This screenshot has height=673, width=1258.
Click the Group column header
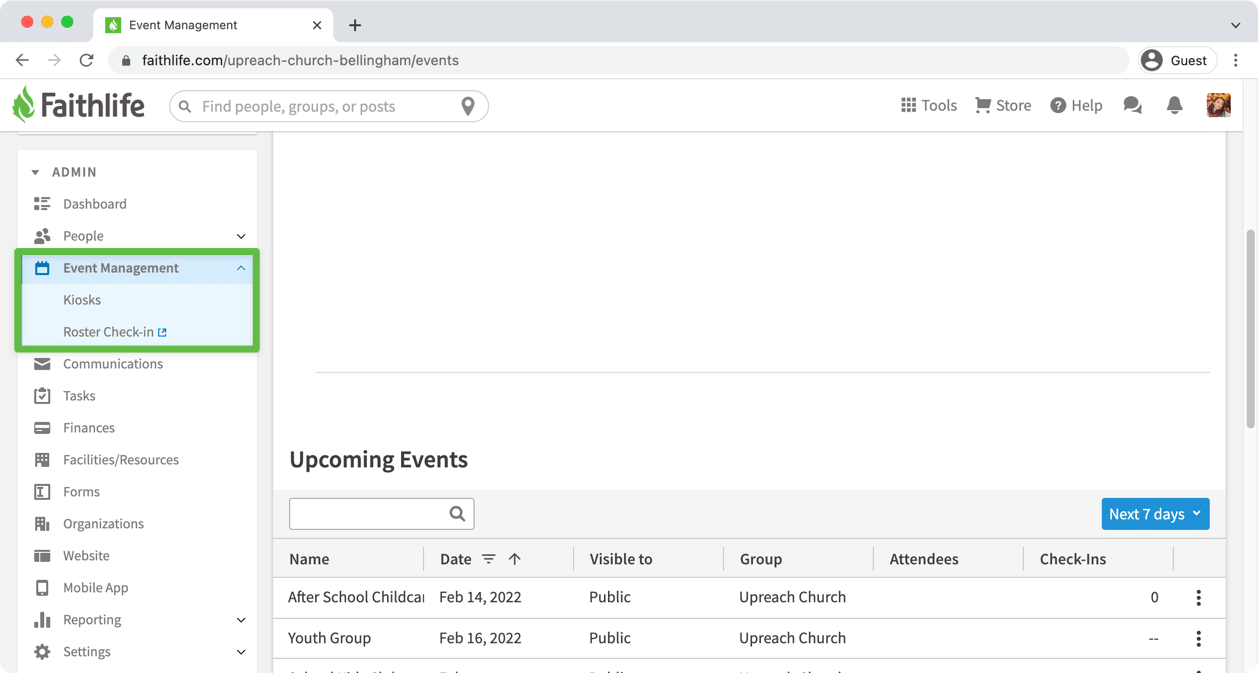[761, 559]
